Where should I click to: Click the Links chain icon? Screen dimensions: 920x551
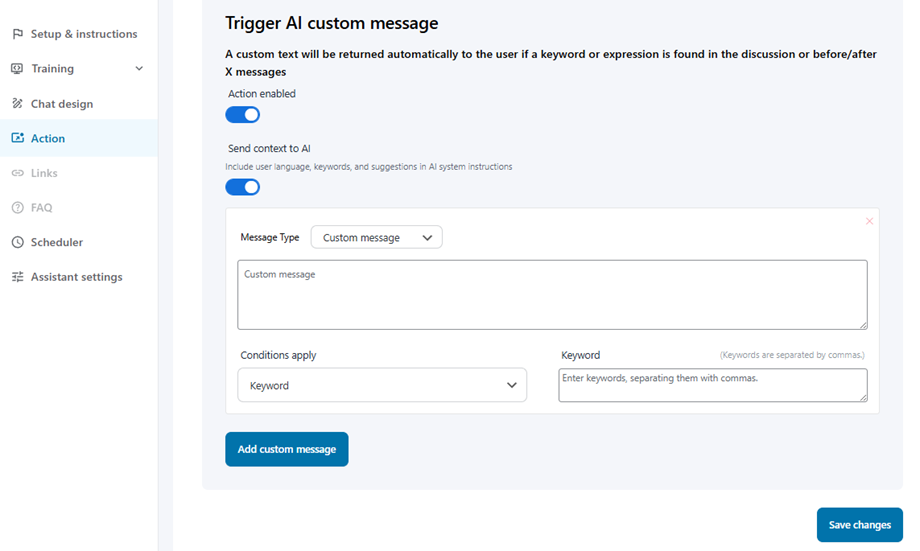coord(17,173)
